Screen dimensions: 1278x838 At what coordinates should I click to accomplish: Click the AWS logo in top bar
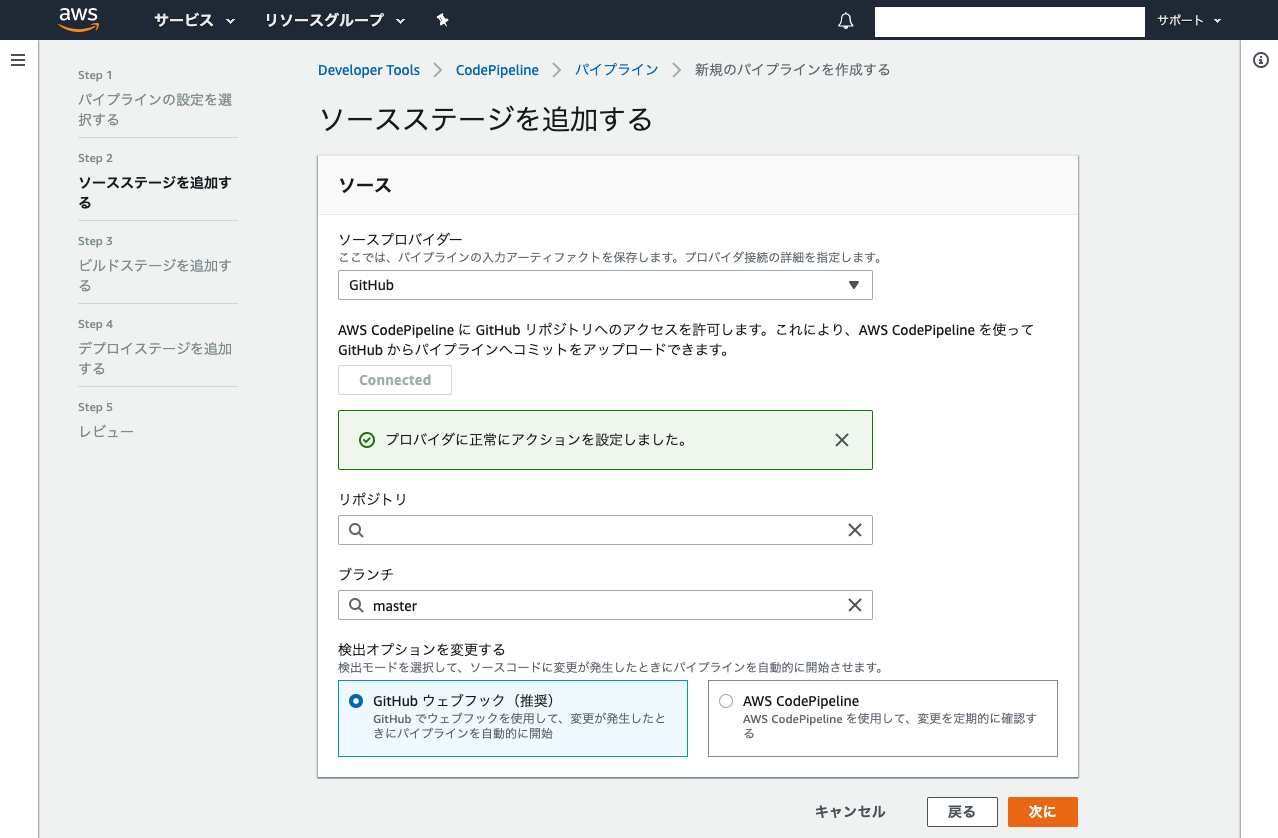tap(79, 20)
